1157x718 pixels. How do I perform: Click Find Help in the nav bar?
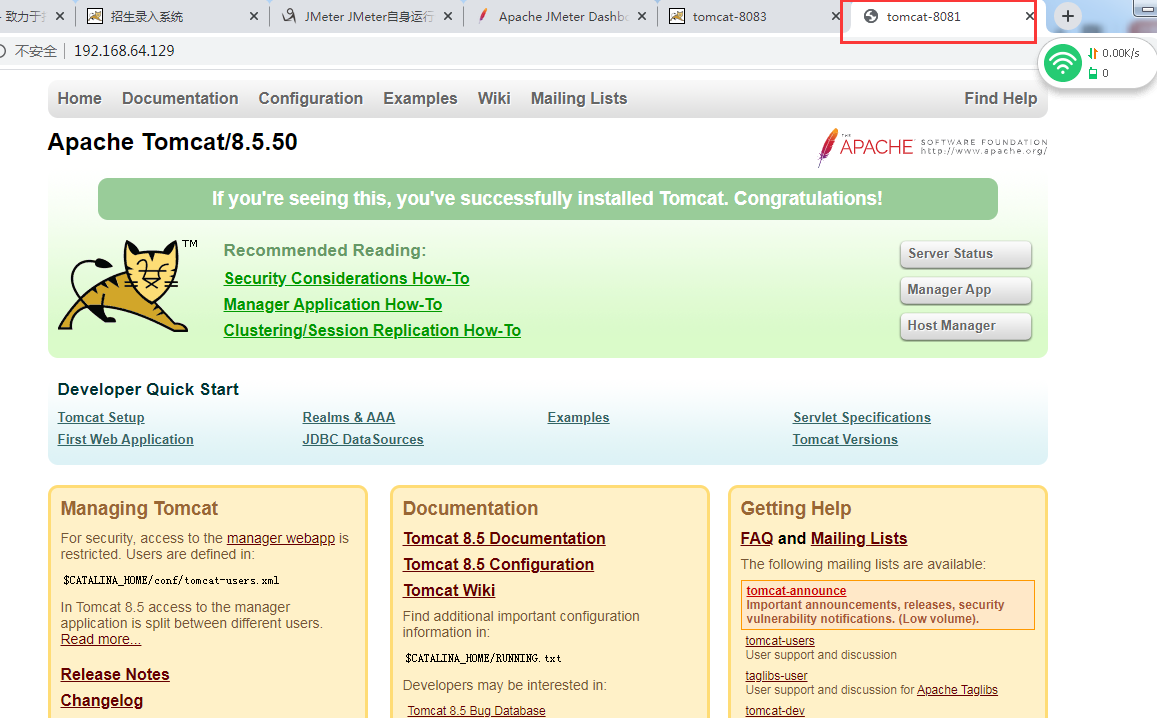1001,98
